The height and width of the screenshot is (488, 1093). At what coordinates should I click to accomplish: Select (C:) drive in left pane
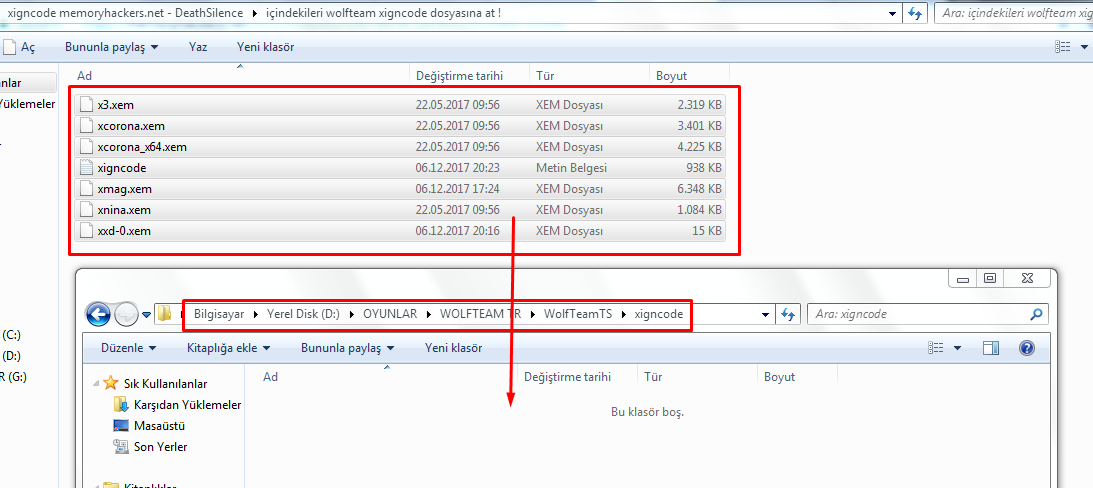tap(12, 335)
